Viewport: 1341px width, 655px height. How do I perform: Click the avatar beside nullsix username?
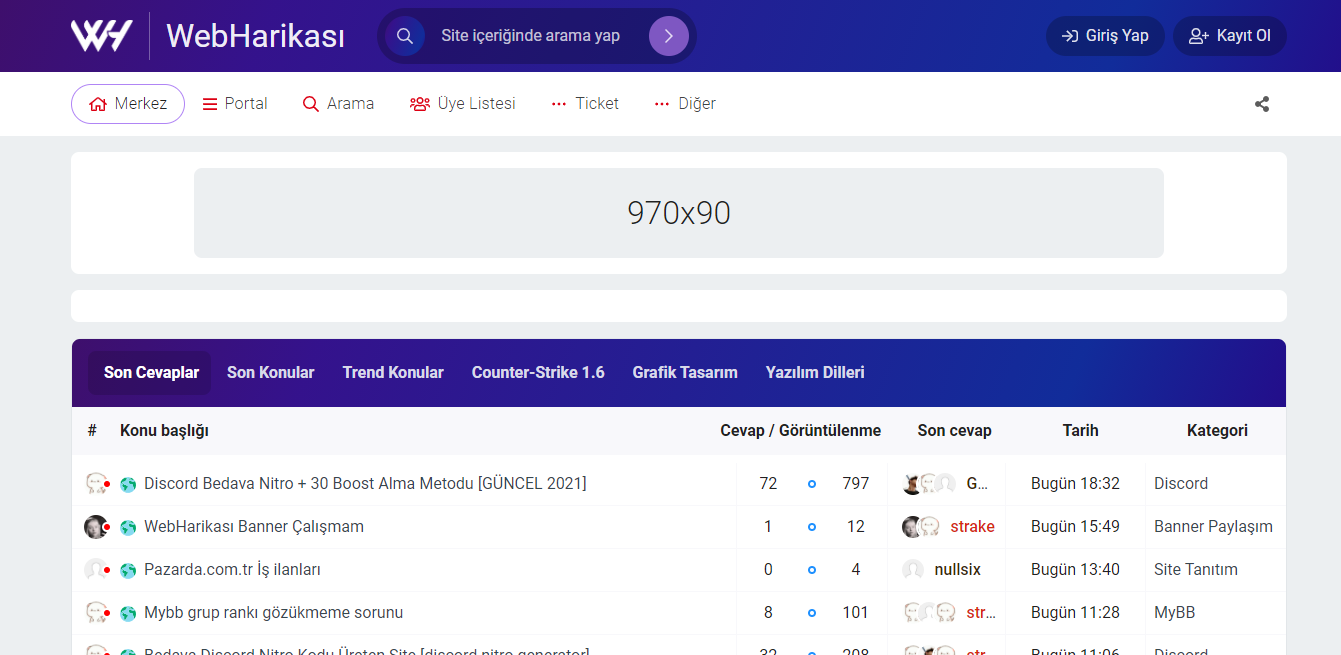pyautogui.click(x=913, y=570)
